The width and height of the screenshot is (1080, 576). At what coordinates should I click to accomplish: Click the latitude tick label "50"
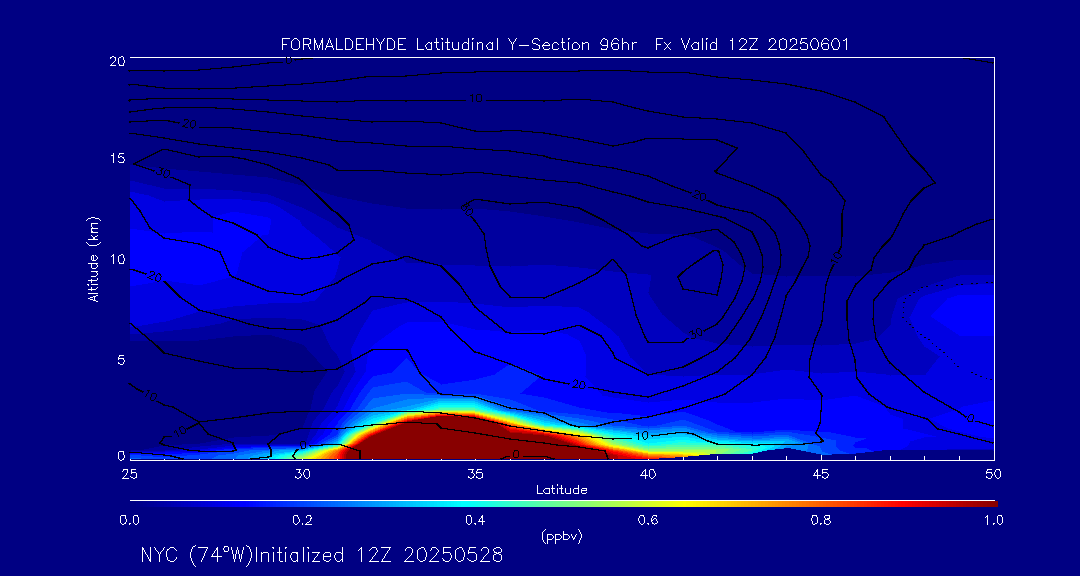993,473
